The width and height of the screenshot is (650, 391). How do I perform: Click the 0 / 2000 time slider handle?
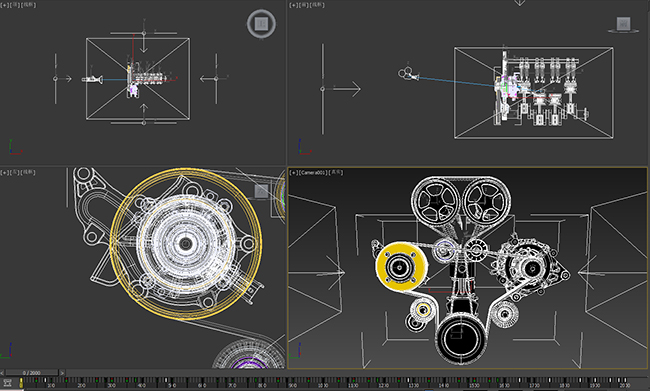(x=32, y=373)
